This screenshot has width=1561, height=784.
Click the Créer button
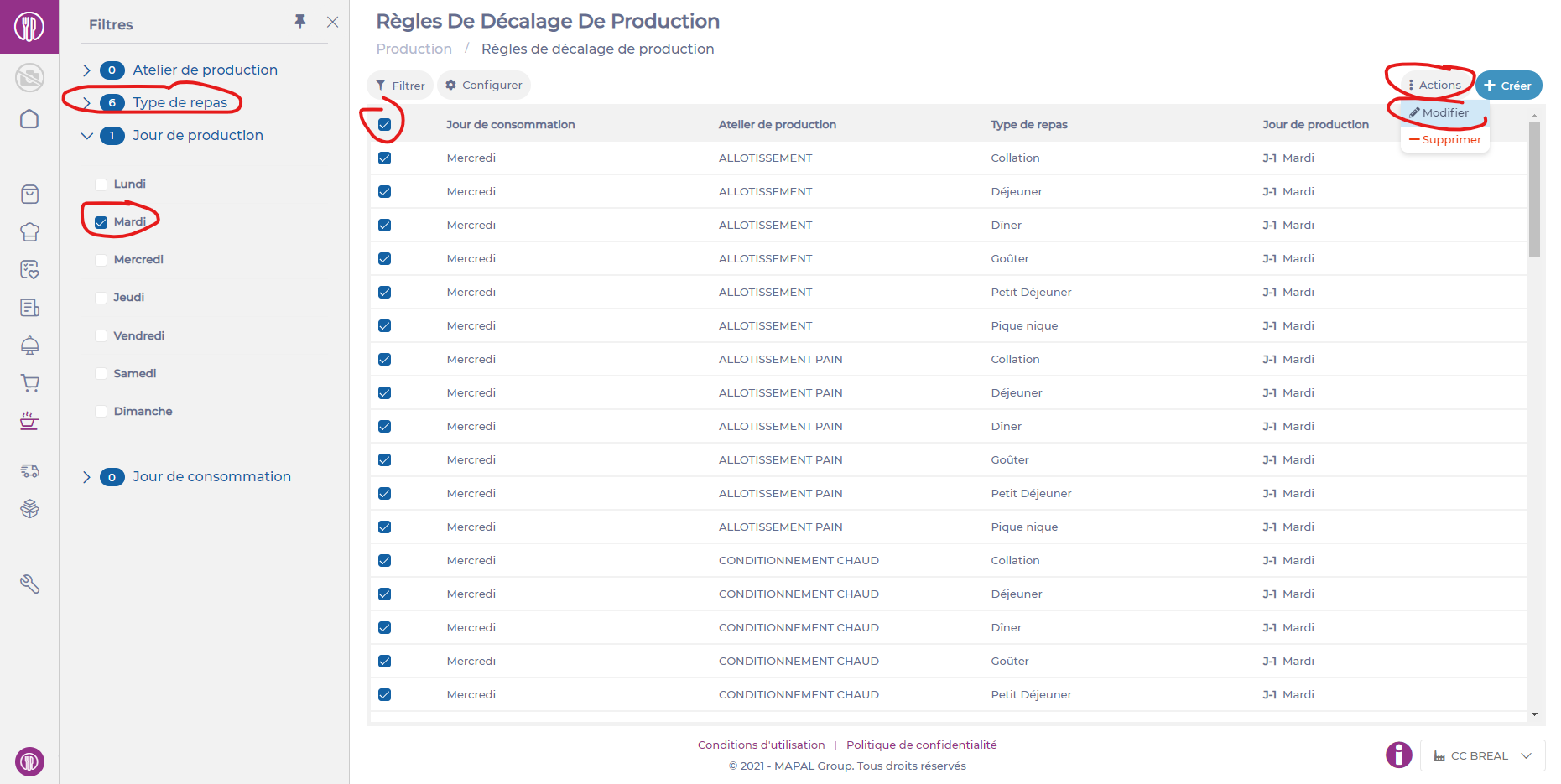tap(1508, 85)
